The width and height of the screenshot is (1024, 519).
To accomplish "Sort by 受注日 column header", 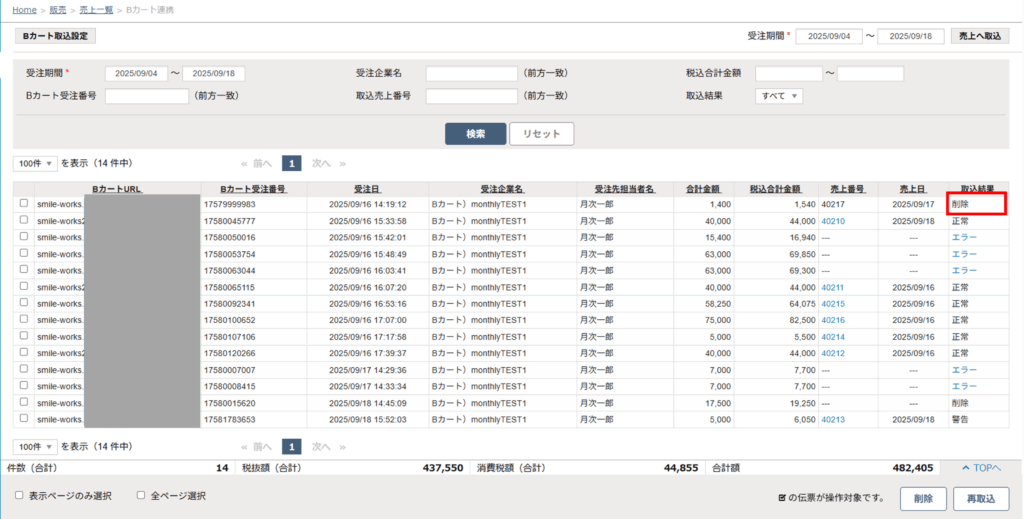I will [x=367, y=188].
